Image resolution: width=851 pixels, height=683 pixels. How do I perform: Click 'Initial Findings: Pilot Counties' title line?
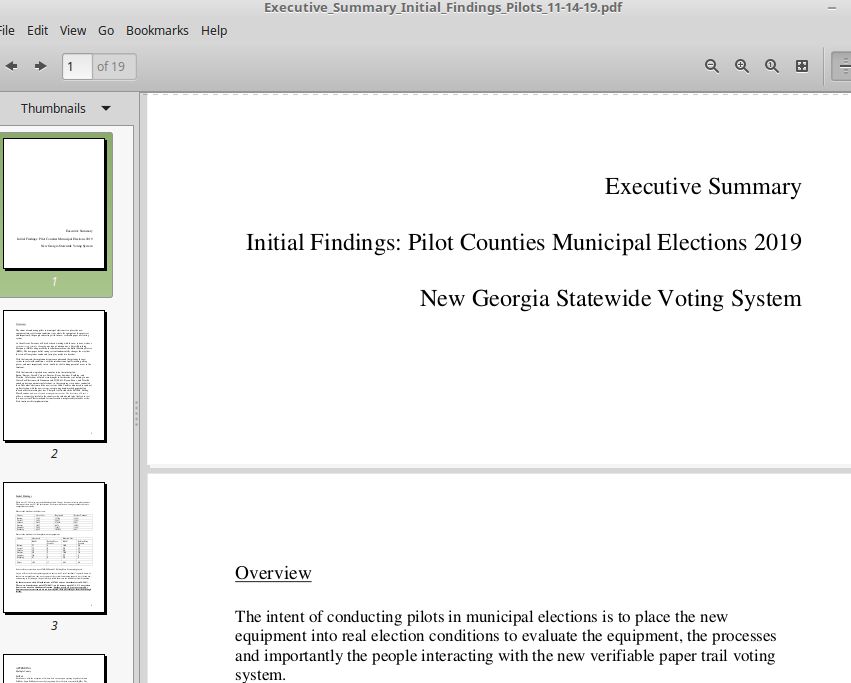[x=524, y=242]
